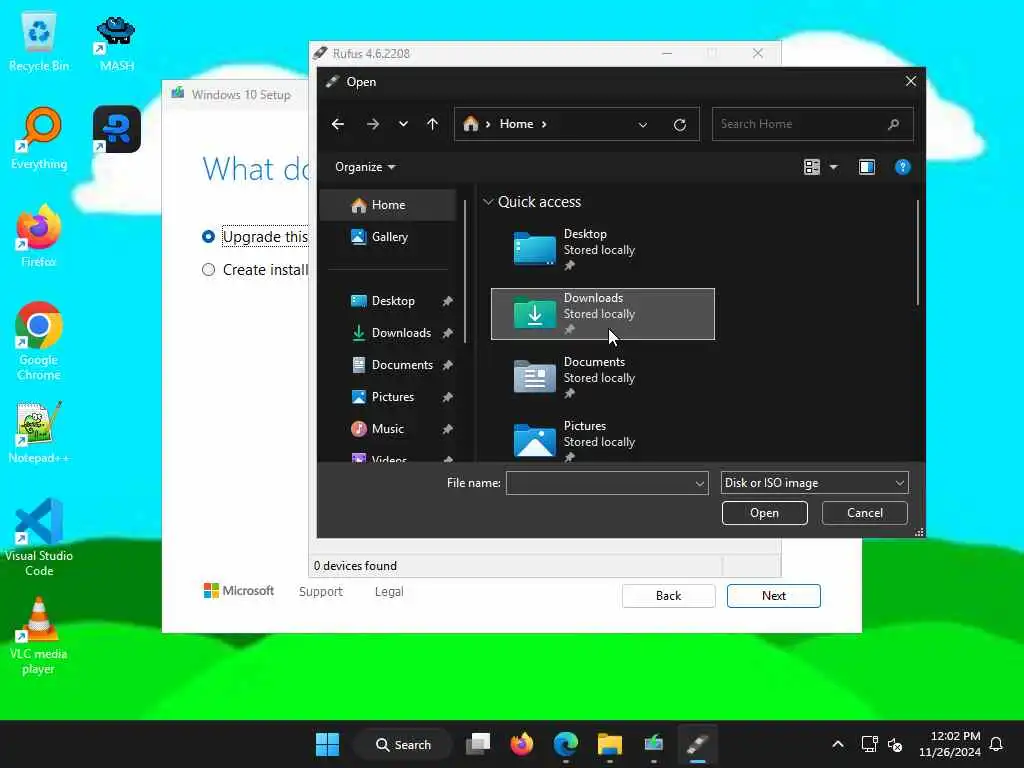Click the taskbar Search box
The image size is (1024, 768).
403,744
